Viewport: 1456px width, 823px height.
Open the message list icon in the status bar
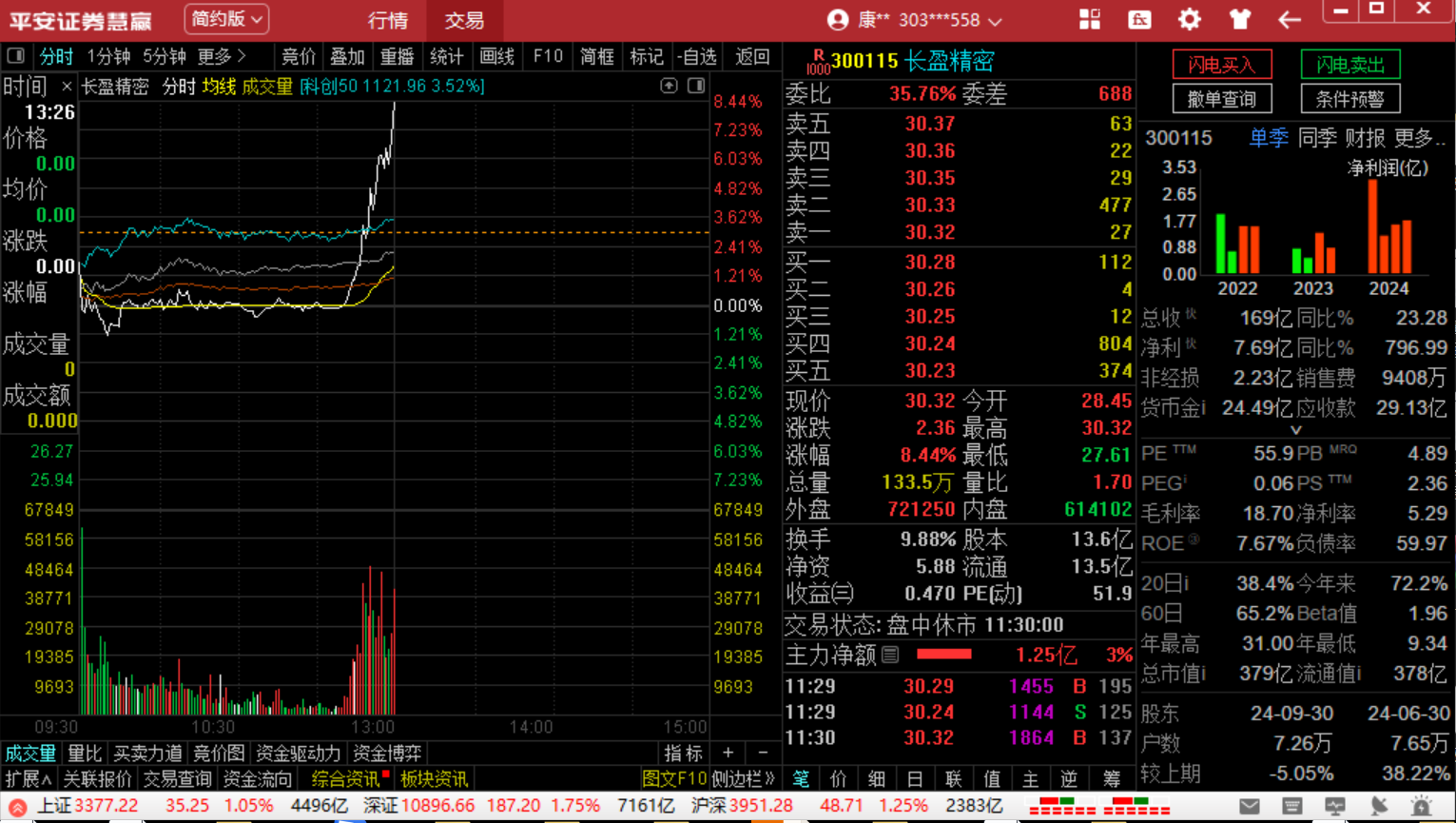click(1291, 807)
